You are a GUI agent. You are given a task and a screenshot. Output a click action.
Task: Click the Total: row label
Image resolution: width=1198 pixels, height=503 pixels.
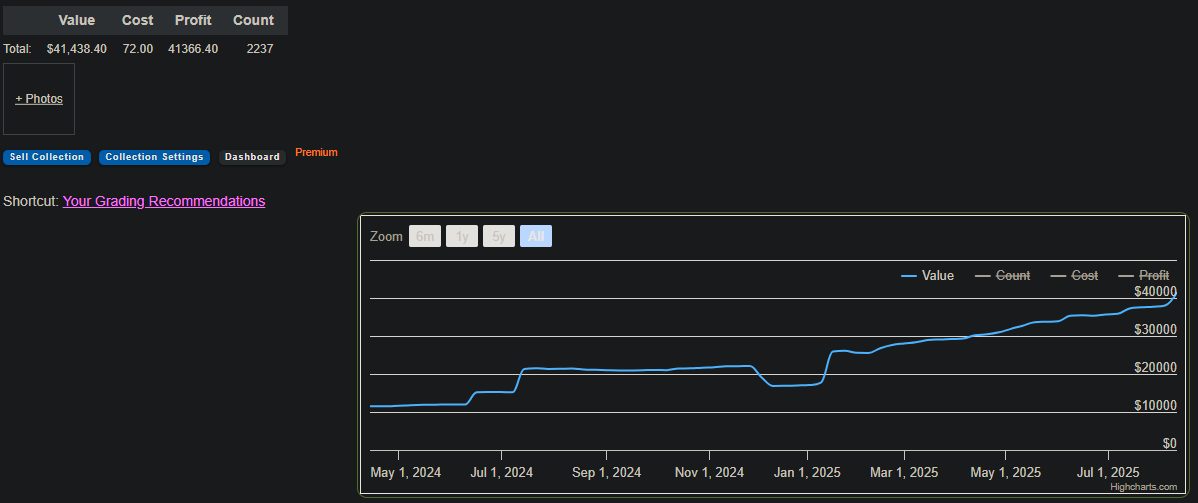18,49
